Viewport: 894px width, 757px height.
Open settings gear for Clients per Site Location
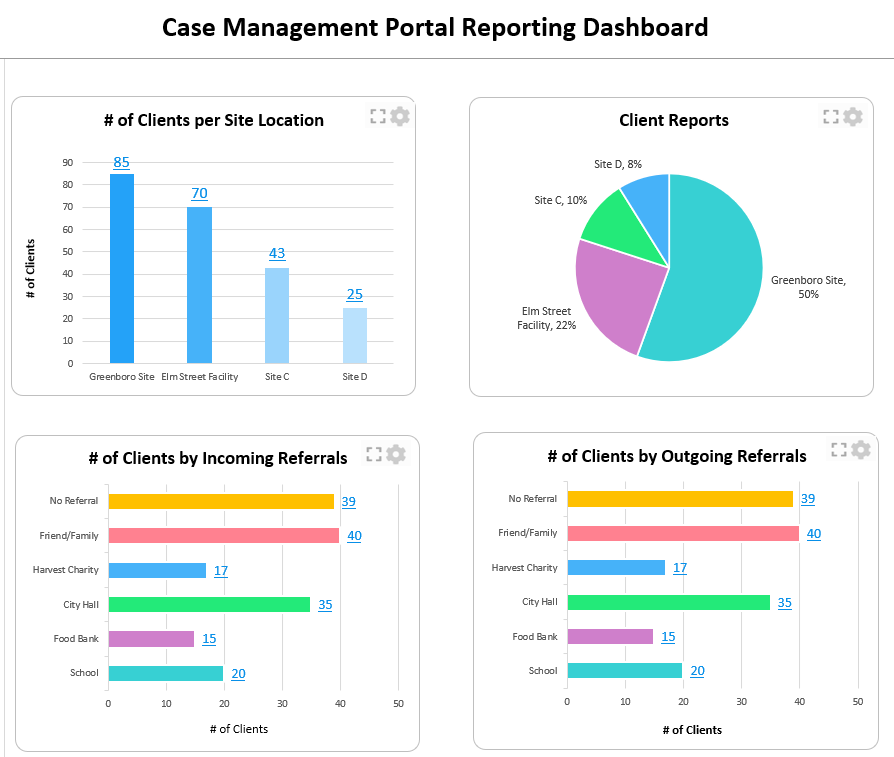tap(400, 116)
